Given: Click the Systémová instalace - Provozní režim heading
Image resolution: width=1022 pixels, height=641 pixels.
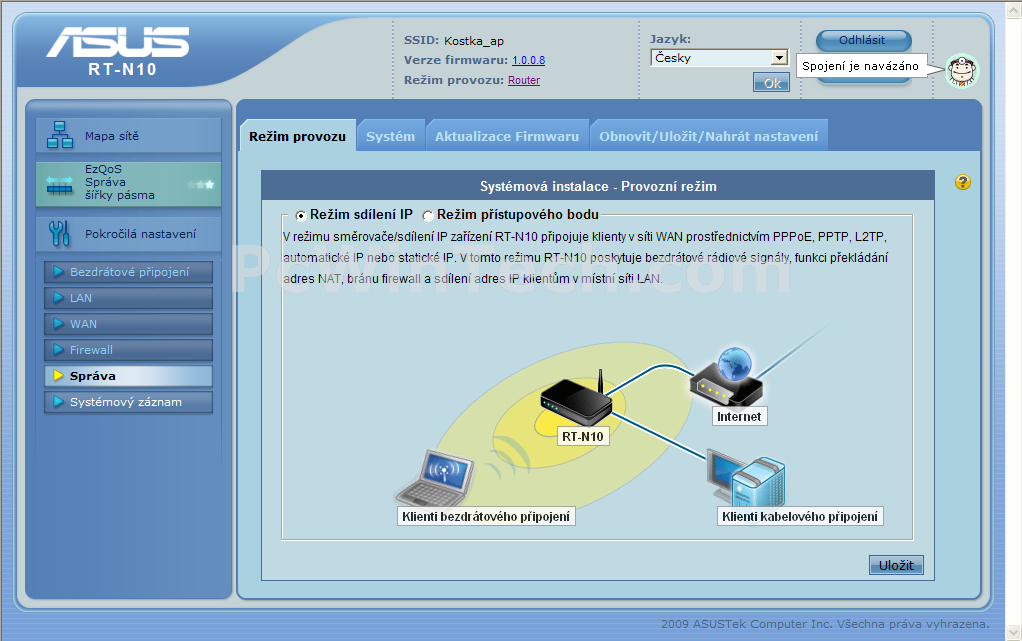Looking at the screenshot, I should coord(598,186).
